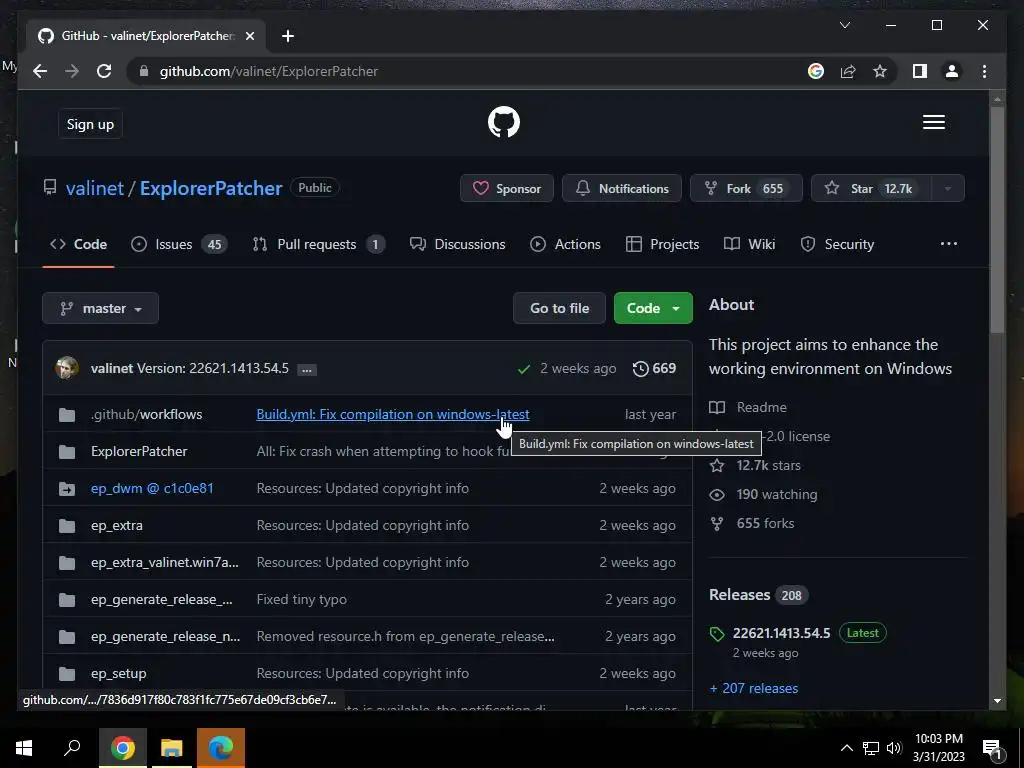Expand the green Code dropdown

(653, 308)
